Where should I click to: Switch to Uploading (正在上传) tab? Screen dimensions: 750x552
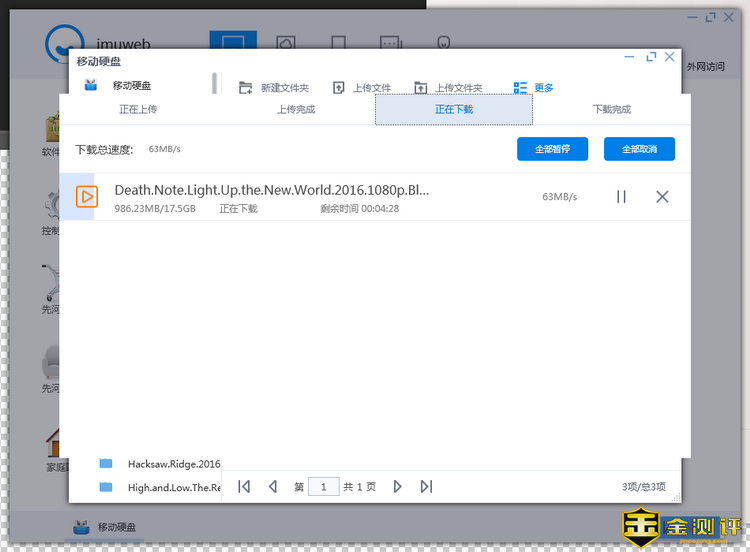click(x=138, y=110)
